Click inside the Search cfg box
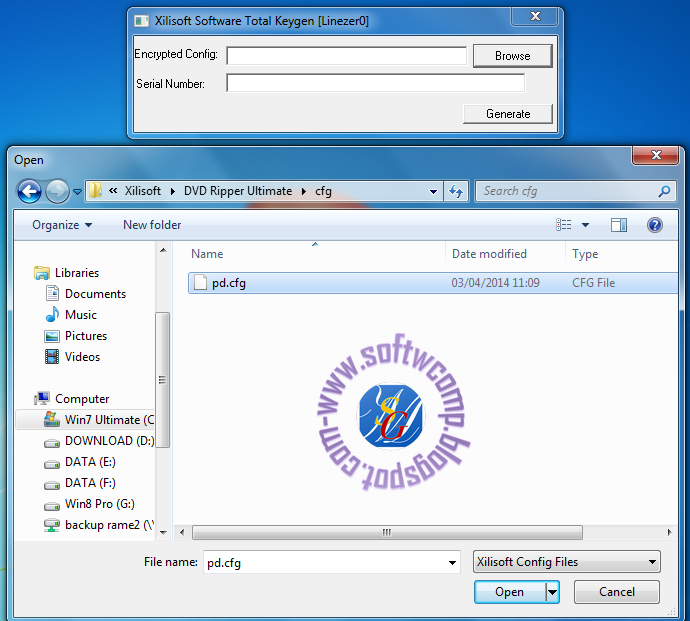 point(568,191)
